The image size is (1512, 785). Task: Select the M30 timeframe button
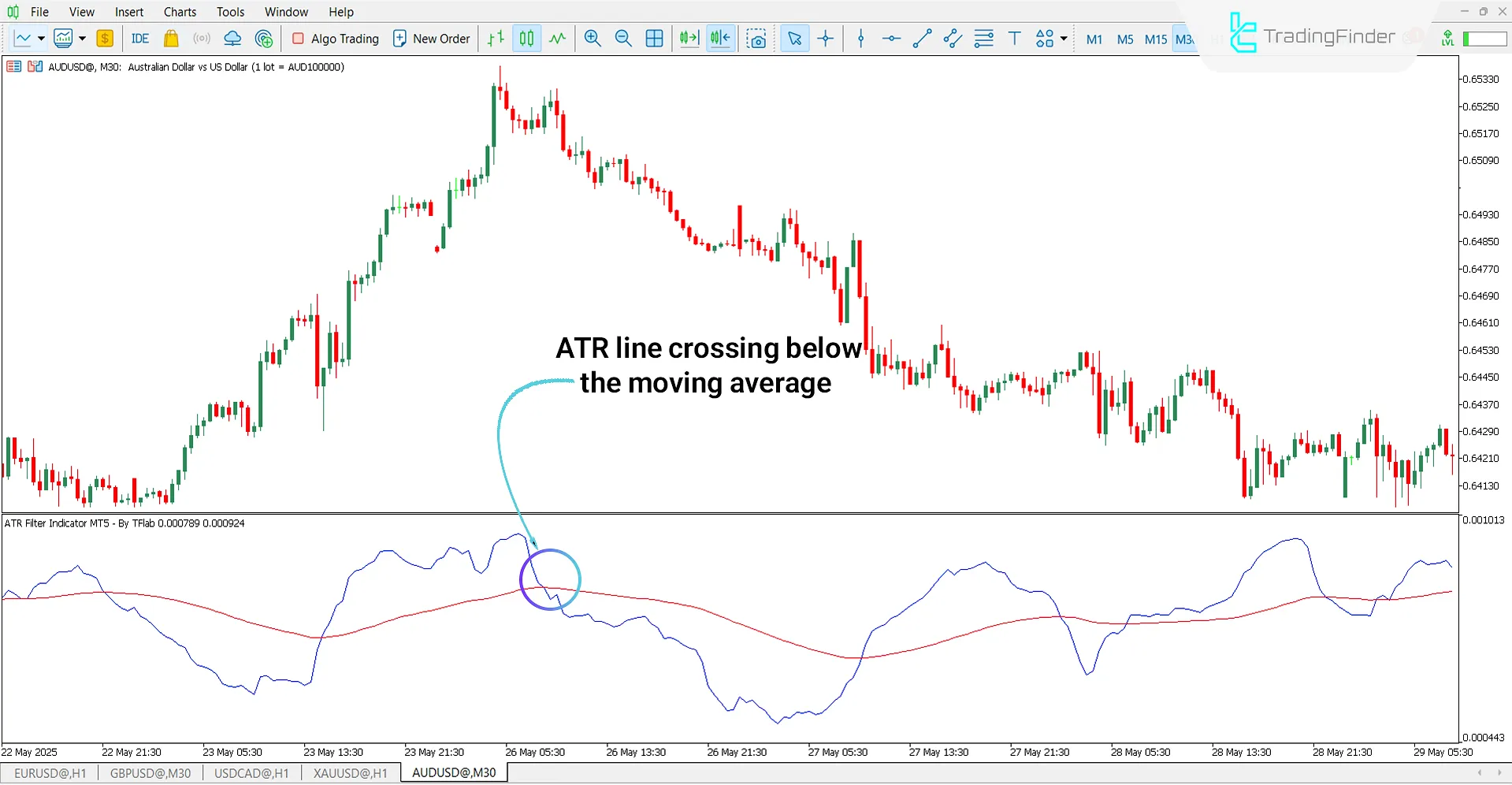[1184, 39]
